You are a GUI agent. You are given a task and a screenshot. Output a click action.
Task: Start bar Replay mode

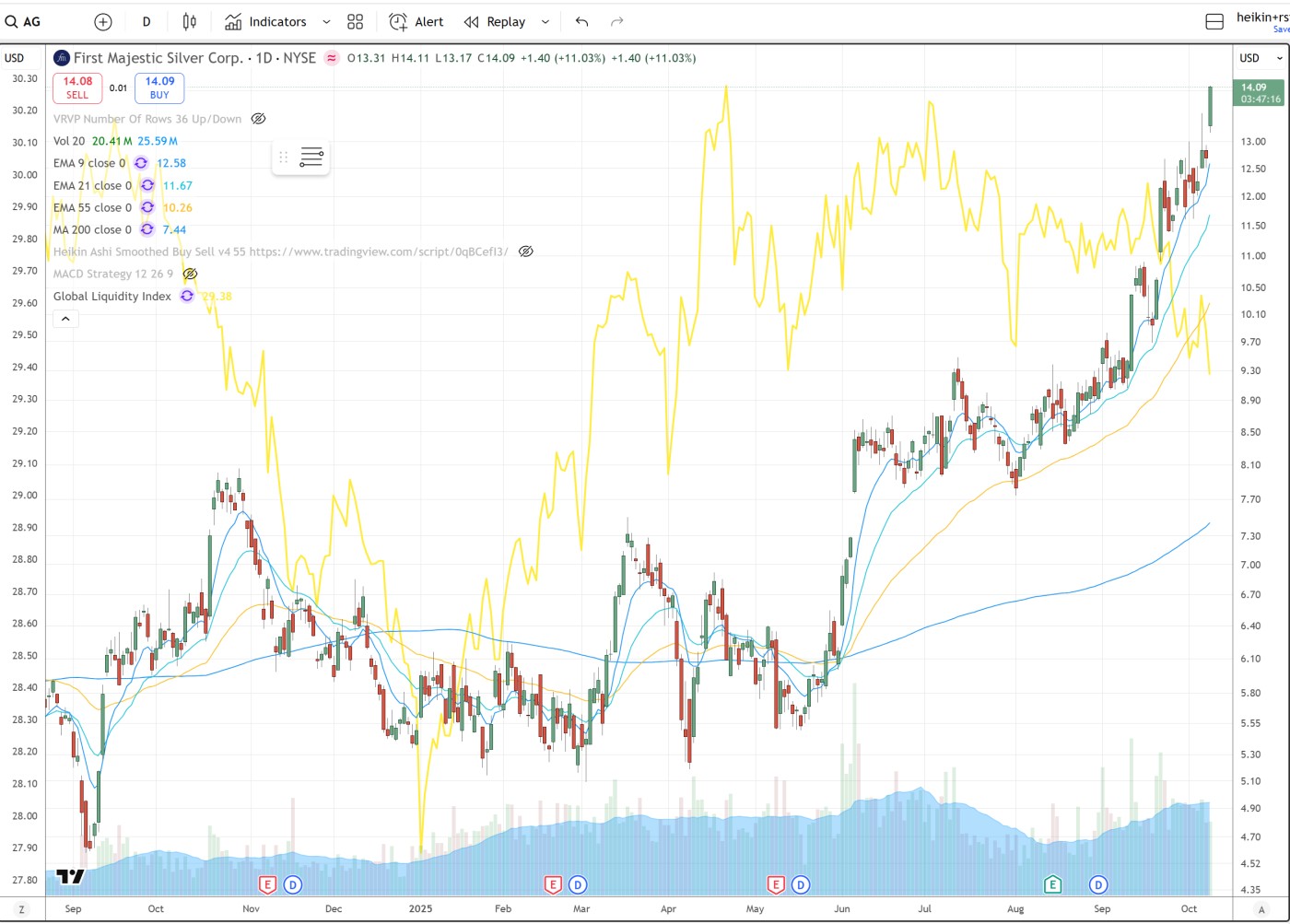pyautogui.click(x=496, y=22)
